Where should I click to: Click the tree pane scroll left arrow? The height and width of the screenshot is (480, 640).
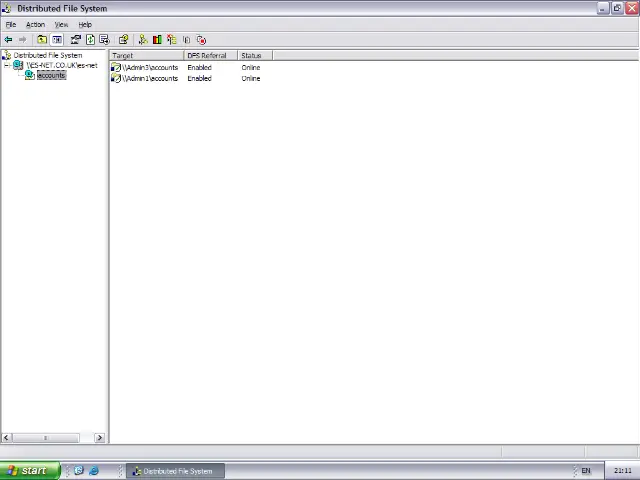click(6, 438)
